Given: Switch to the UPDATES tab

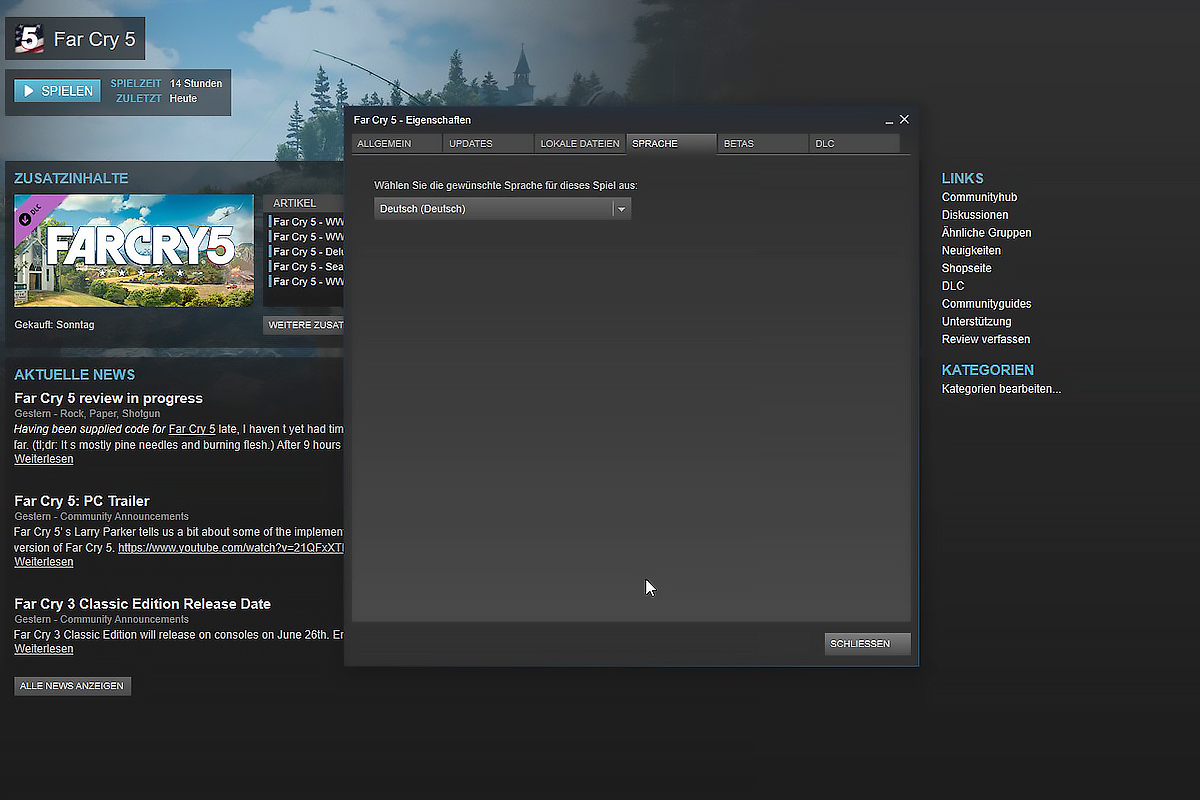Looking at the screenshot, I should tap(487, 144).
